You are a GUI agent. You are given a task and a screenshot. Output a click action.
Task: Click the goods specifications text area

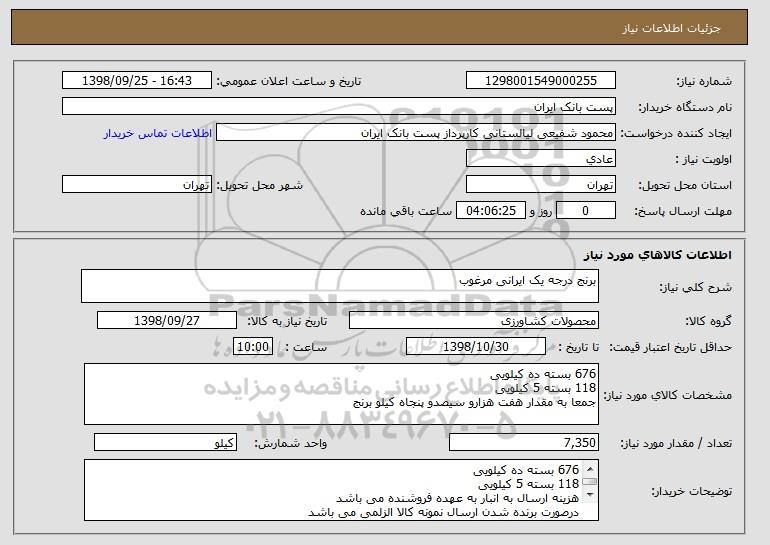[341, 394]
